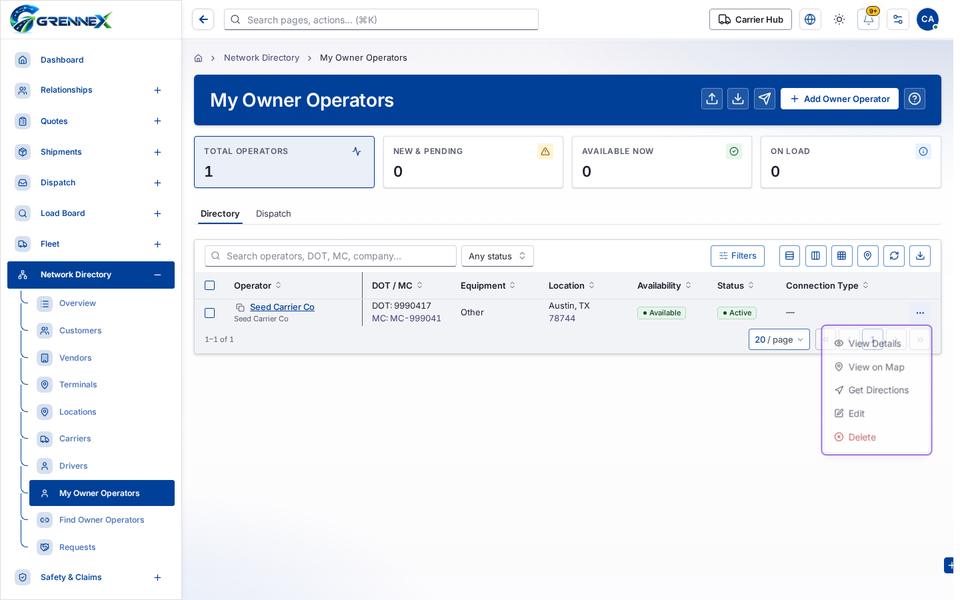
Task: Toggle the light/dark theme sun icon
Action: click(x=839, y=20)
